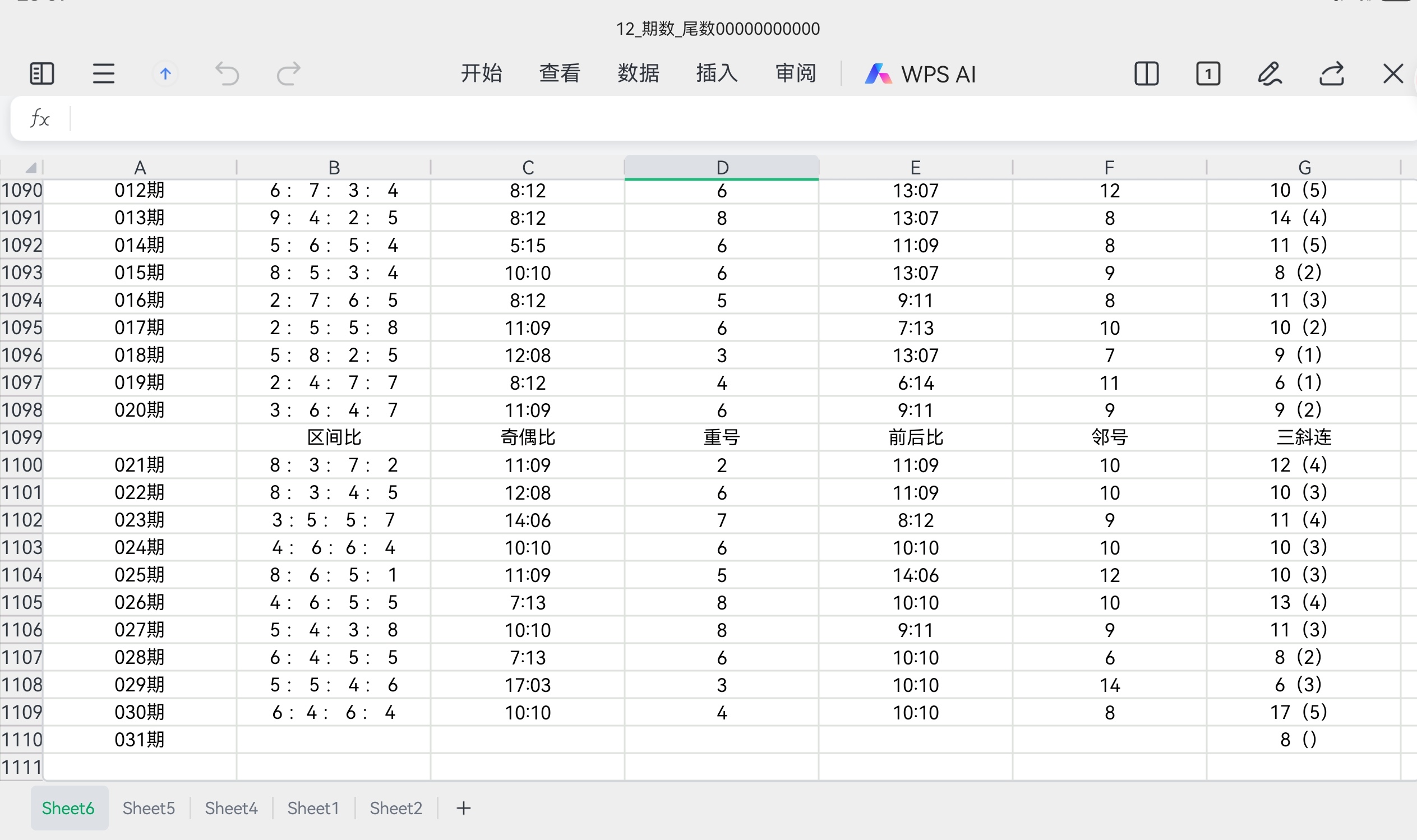Click the blue upload arrow icon
The width and height of the screenshot is (1417, 840).
tap(165, 73)
